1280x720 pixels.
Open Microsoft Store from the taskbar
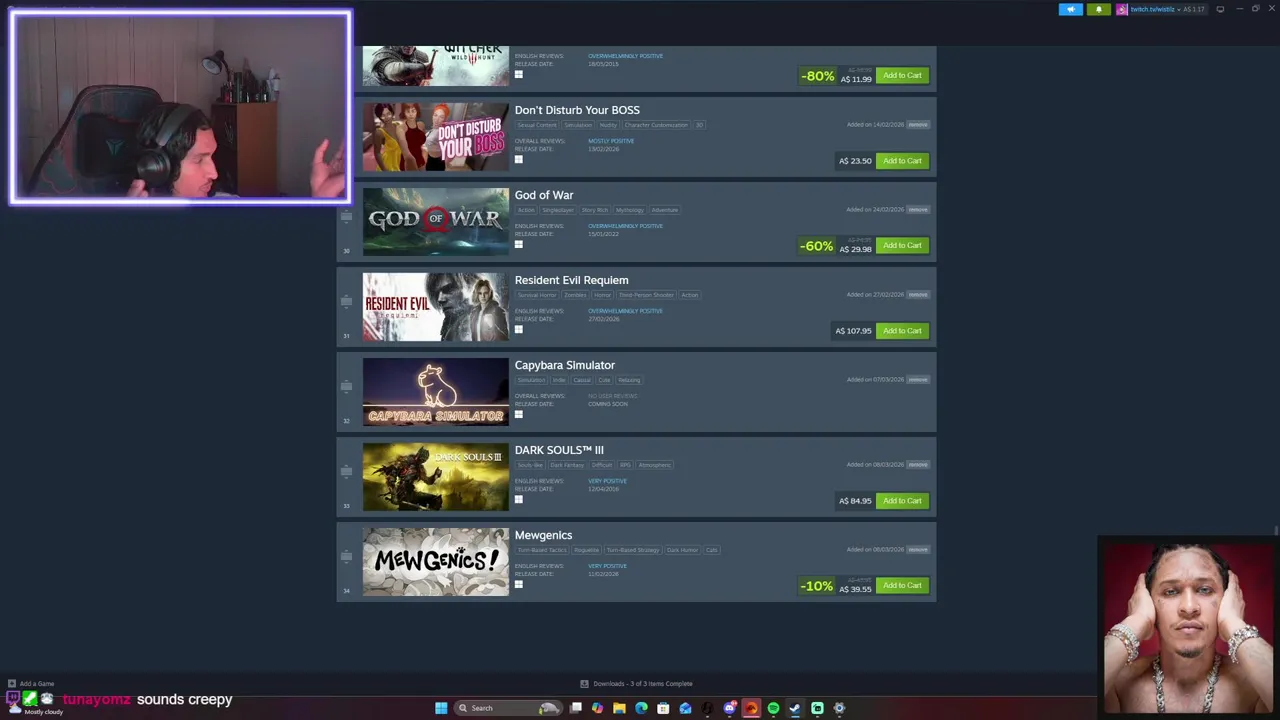663,708
